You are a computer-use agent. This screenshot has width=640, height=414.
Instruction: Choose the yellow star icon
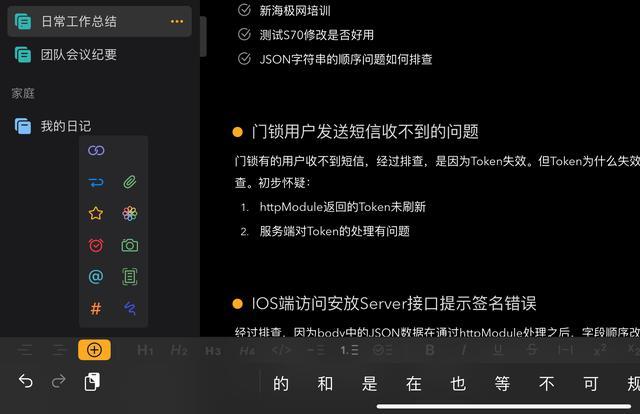pos(96,213)
